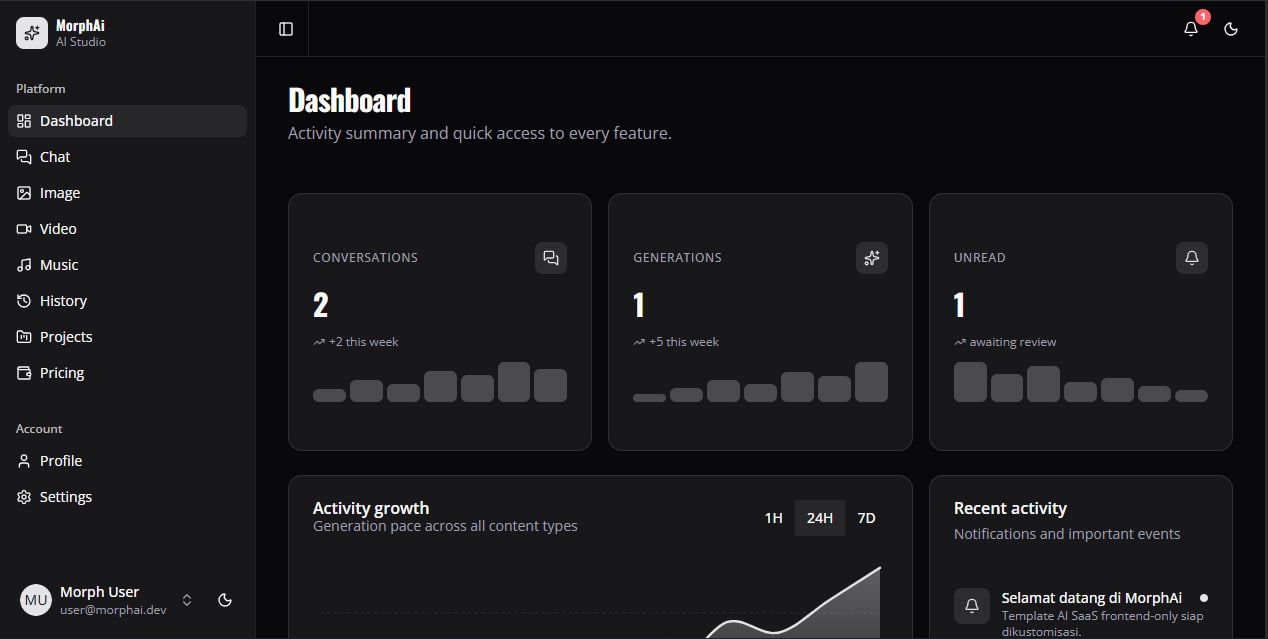Open the Selamat datang di MorphAi notification
The image size is (1268, 639).
[1081, 614]
